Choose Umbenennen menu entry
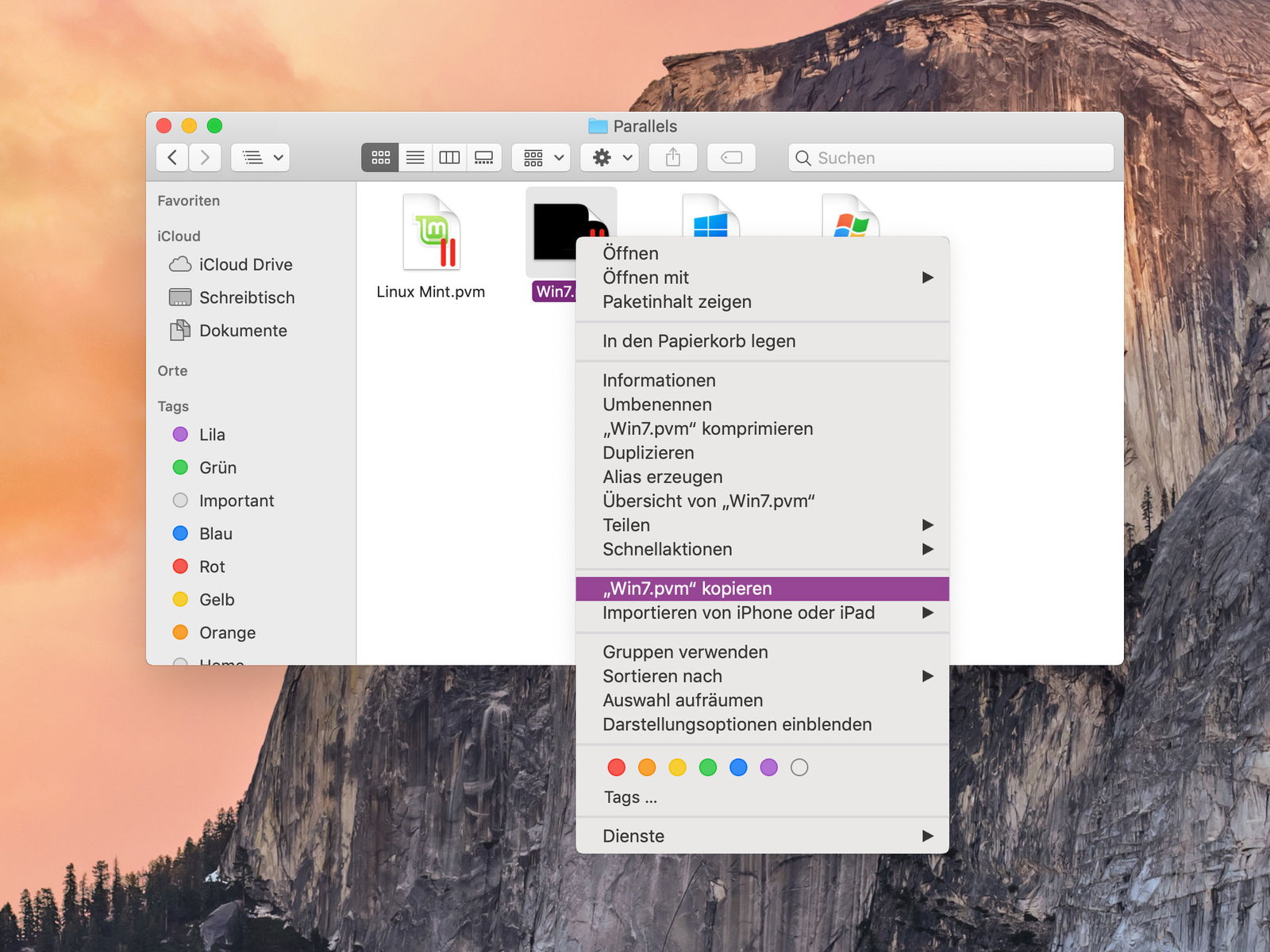 point(762,405)
